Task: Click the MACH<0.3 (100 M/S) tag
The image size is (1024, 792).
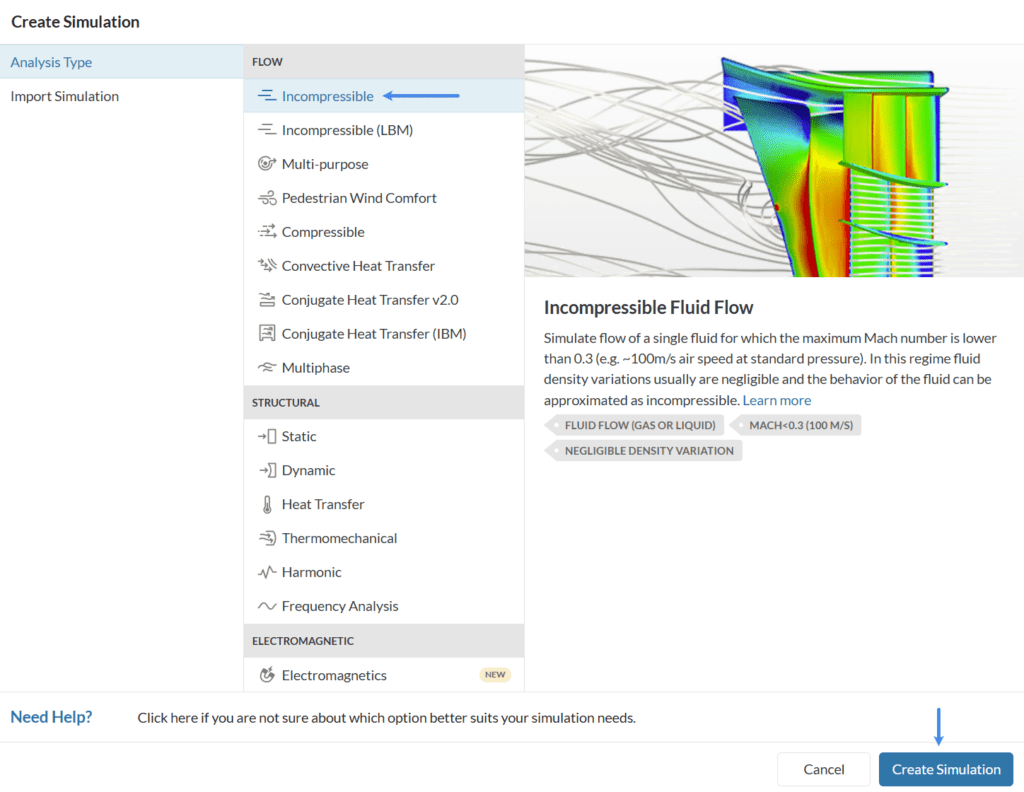Action: 797,425
